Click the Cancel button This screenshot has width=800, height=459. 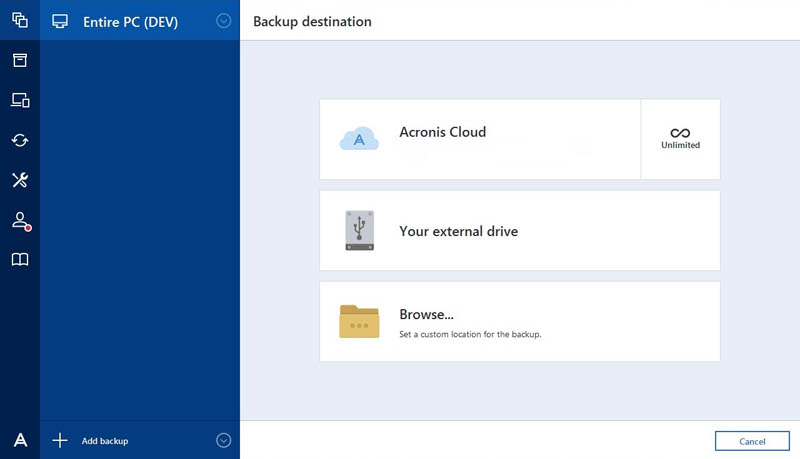pyautogui.click(x=752, y=441)
